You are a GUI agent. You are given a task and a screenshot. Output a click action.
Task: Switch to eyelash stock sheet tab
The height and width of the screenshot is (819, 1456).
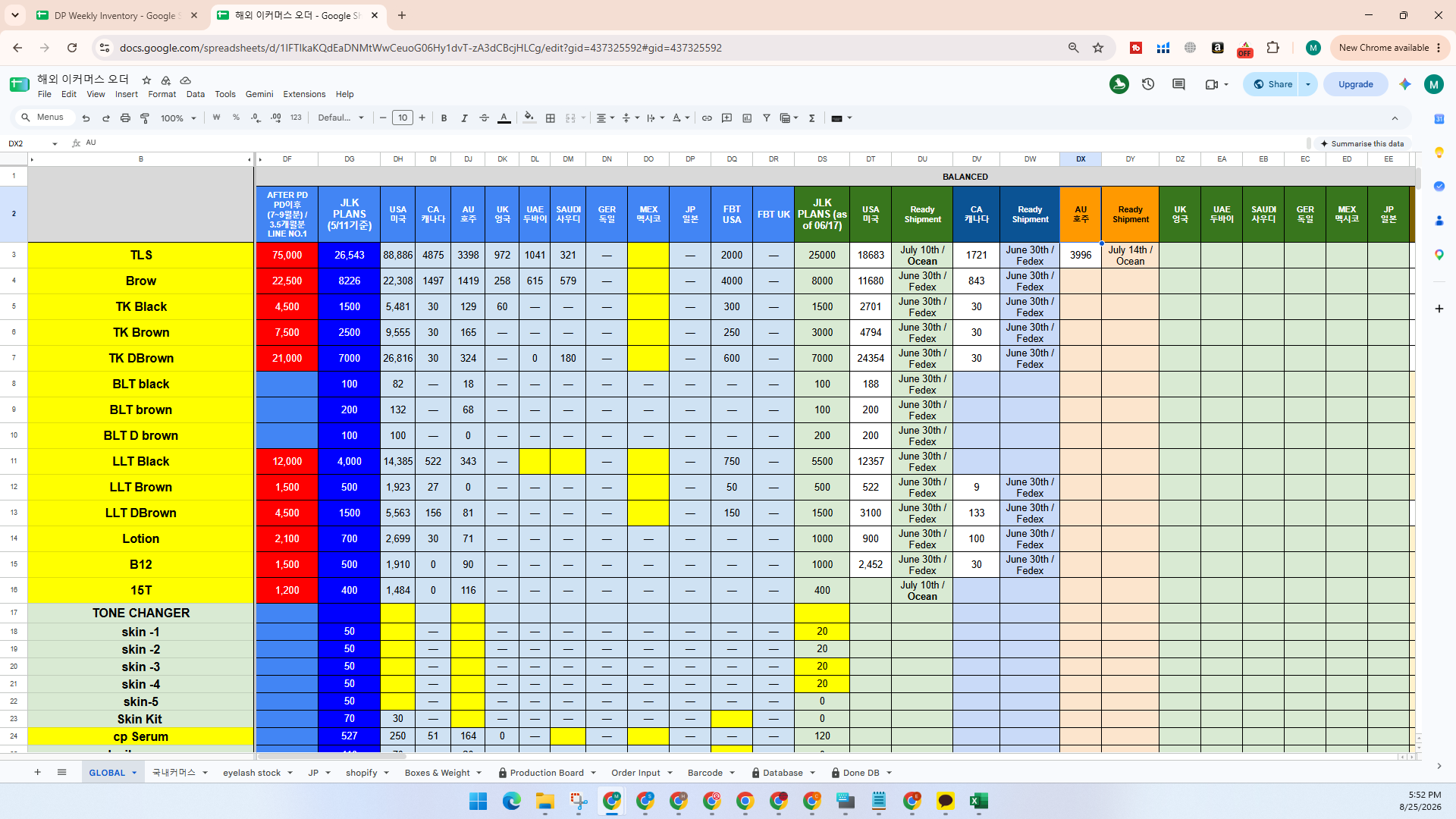pyautogui.click(x=252, y=773)
